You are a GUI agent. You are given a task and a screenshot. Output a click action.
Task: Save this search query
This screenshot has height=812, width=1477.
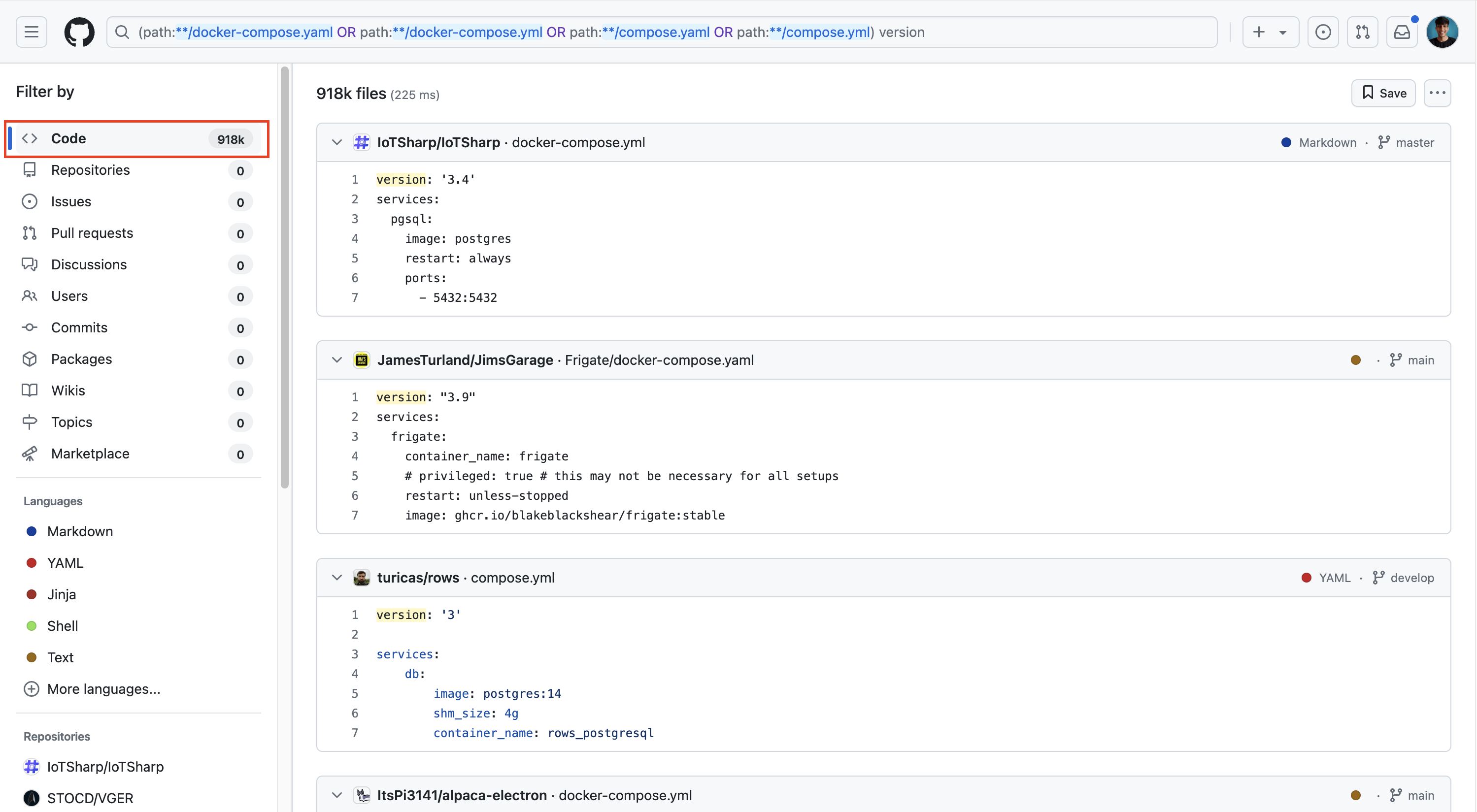[x=1383, y=93]
